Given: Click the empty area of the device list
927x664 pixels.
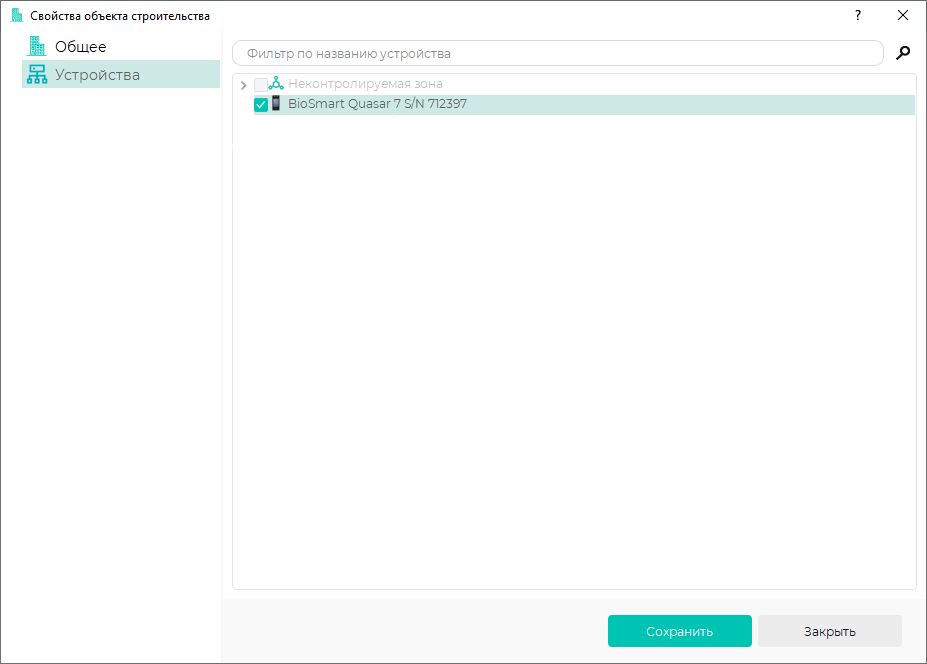Looking at the screenshot, I should click(573, 350).
